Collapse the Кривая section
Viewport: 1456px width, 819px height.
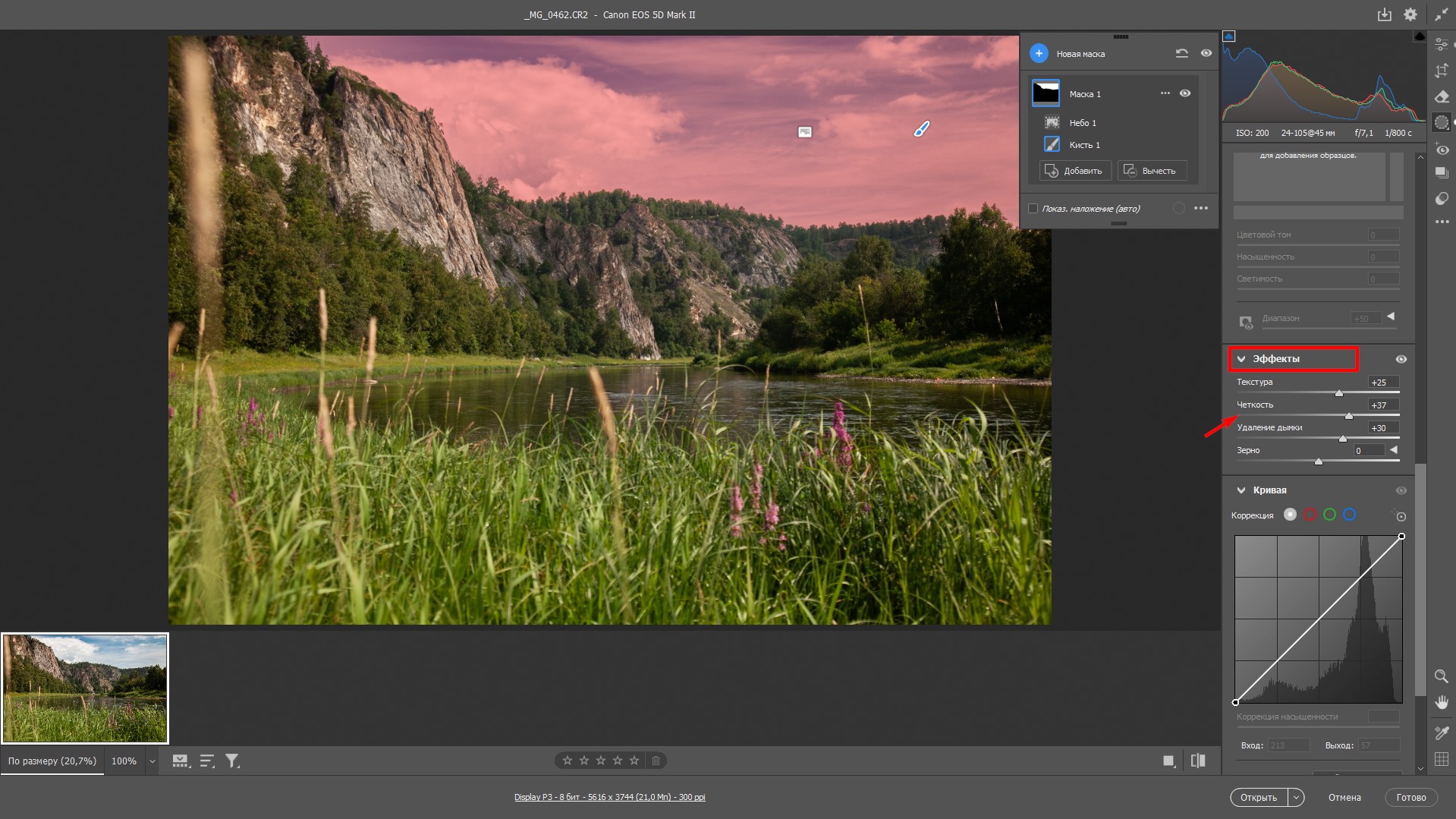point(1241,490)
